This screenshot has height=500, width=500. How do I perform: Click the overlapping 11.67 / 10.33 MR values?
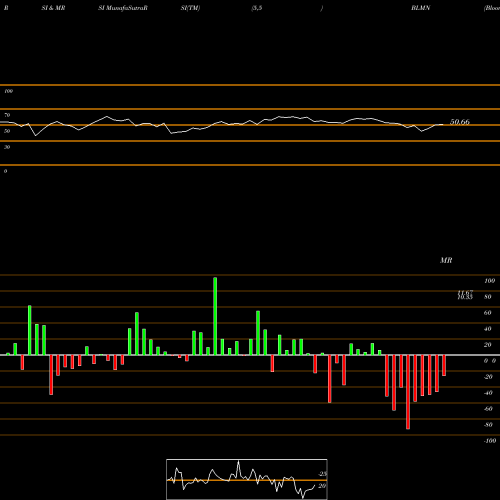click(465, 295)
